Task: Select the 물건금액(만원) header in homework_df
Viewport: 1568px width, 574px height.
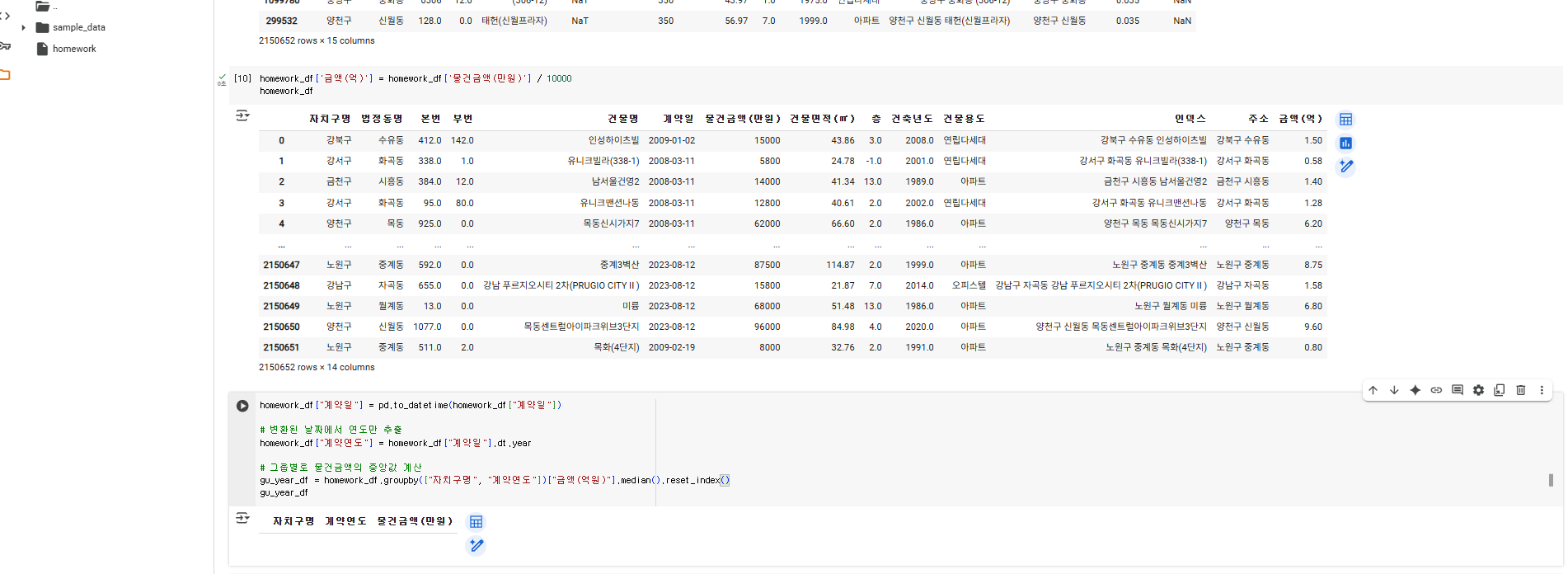Action: tap(743, 119)
